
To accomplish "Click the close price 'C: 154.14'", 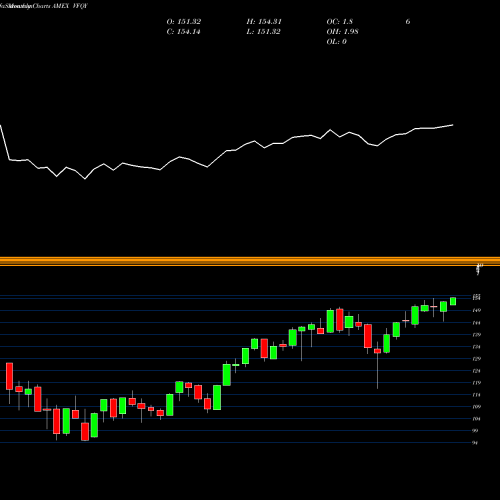I will (183, 32).
